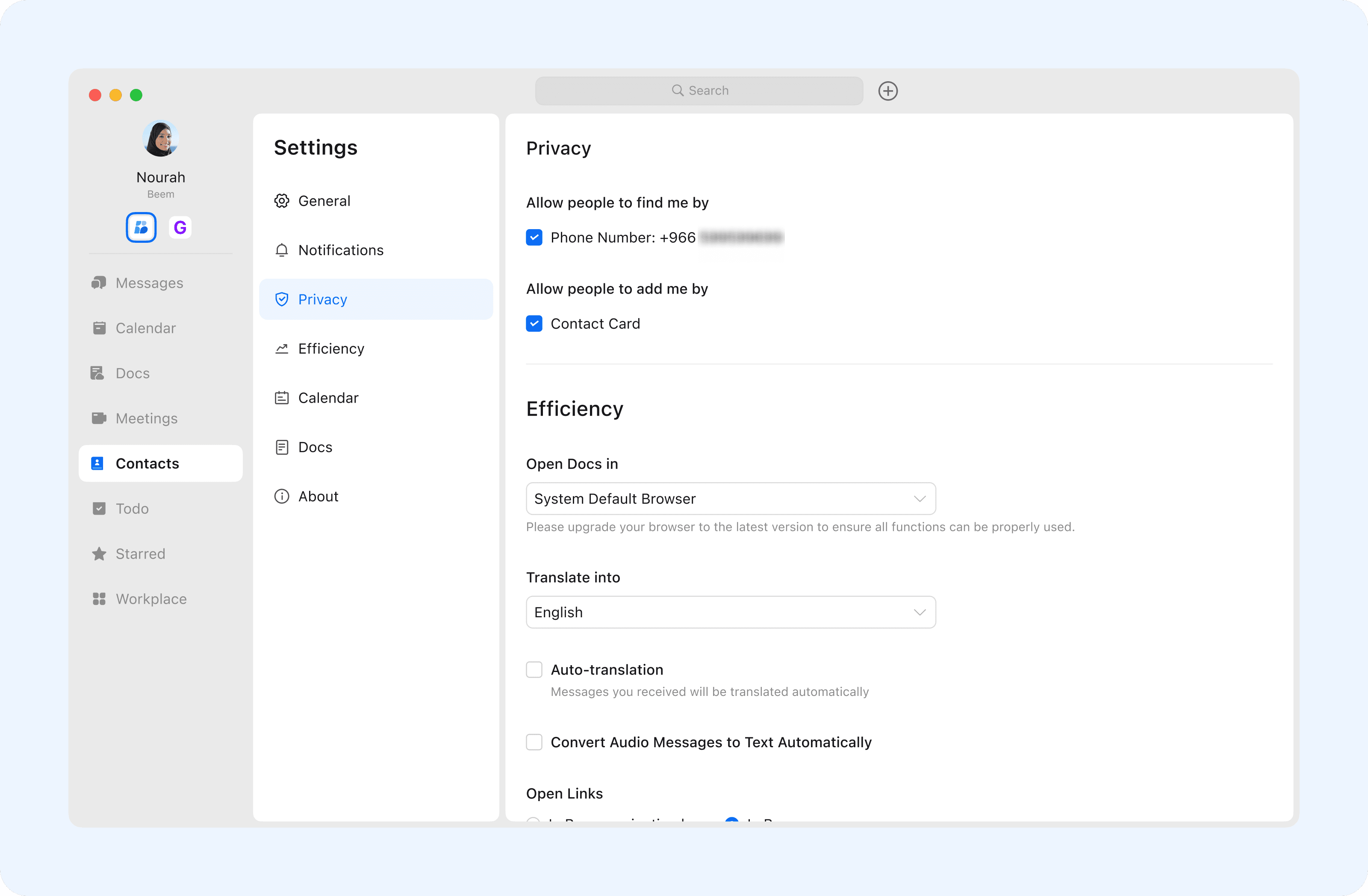Go to Meetings in the sidebar

pyautogui.click(x=146, y=419)
